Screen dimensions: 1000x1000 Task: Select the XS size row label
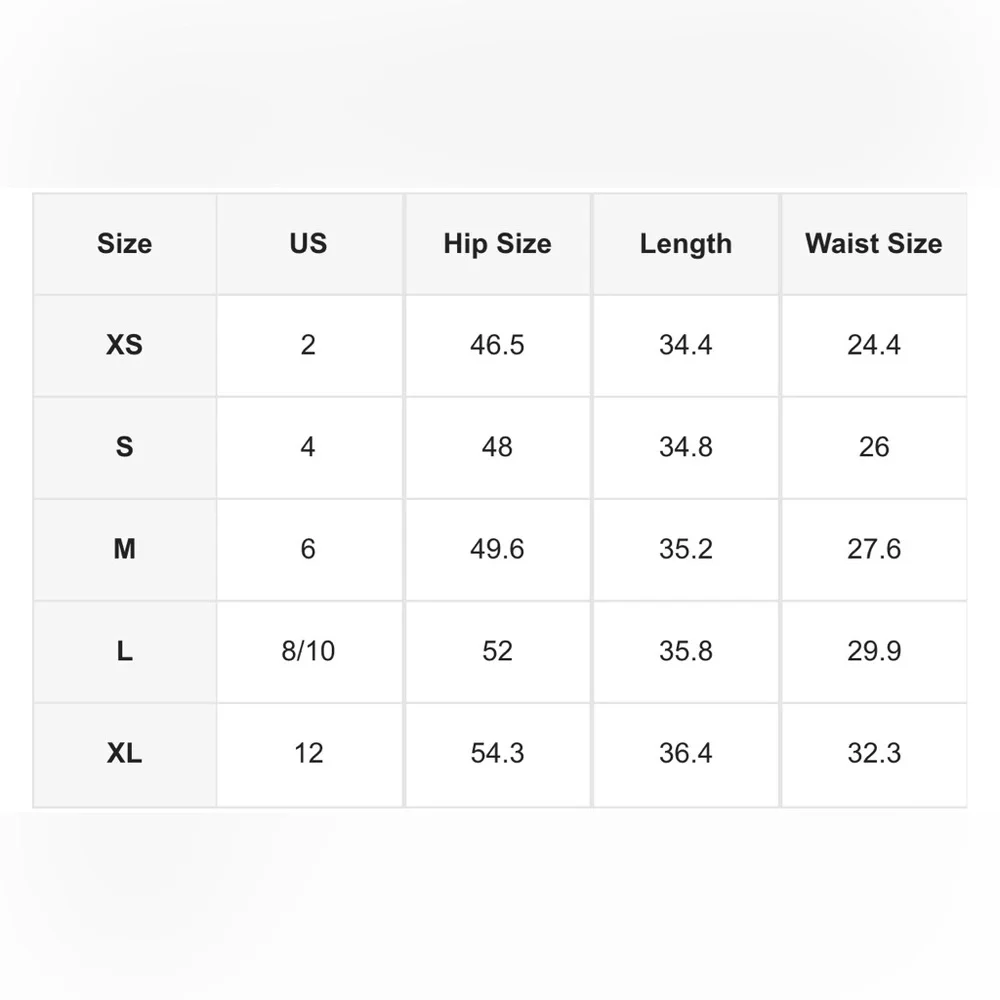pyautogui.click(x=125, y=345)
